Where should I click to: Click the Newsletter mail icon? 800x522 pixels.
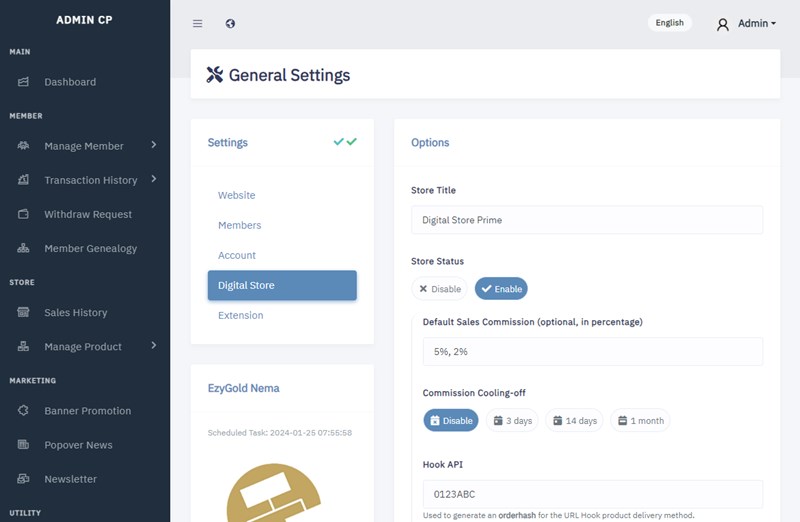click(x=23, y=479)
